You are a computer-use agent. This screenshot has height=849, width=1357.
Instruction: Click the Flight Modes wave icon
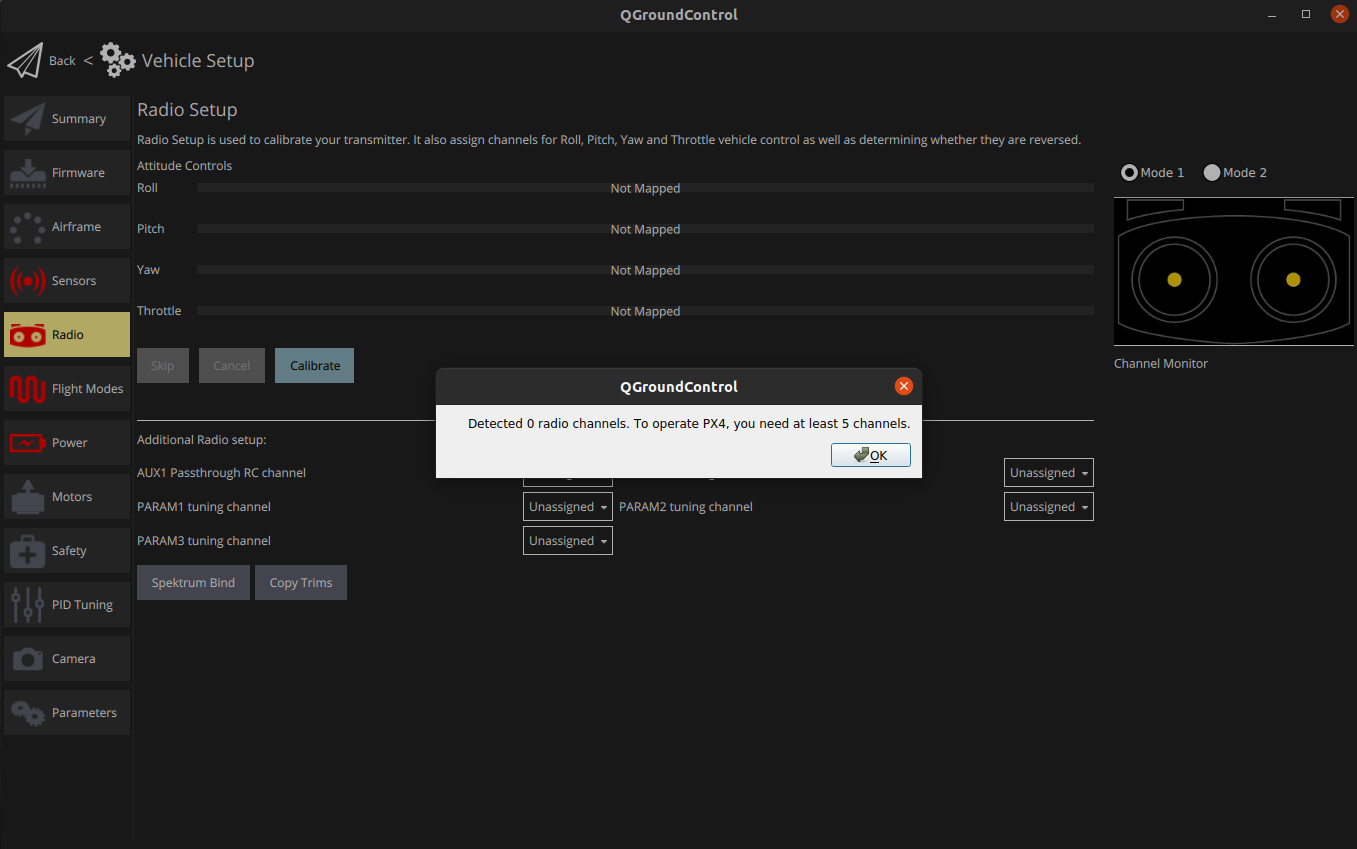[27, 389]
